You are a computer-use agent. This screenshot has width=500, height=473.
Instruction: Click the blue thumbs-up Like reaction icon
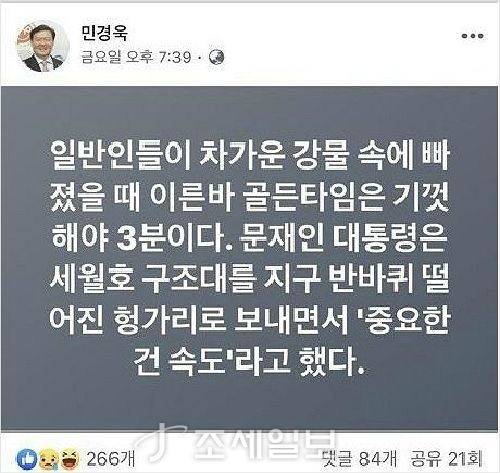click(27, 459)
